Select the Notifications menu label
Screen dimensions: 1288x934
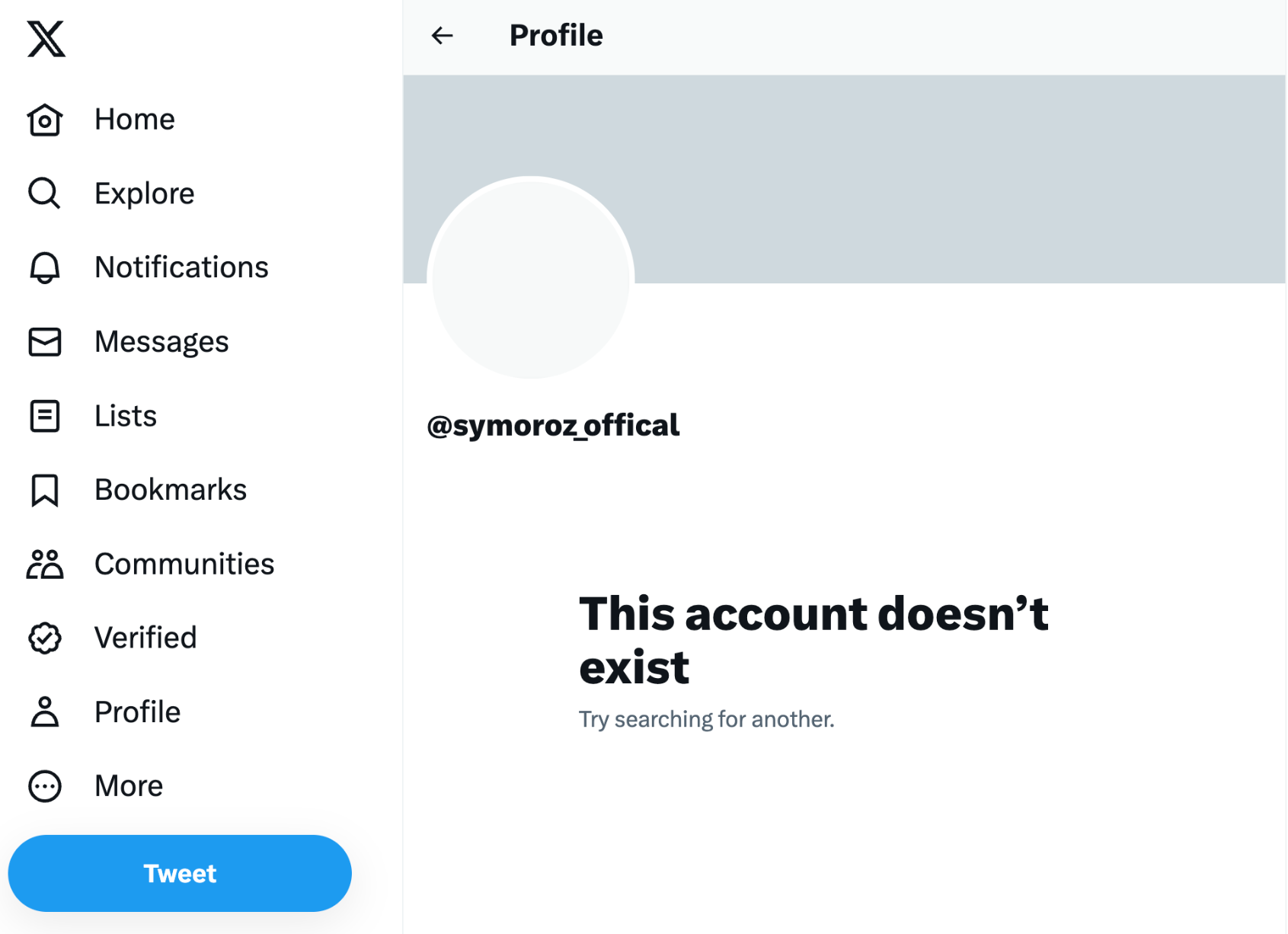[181, 267]
